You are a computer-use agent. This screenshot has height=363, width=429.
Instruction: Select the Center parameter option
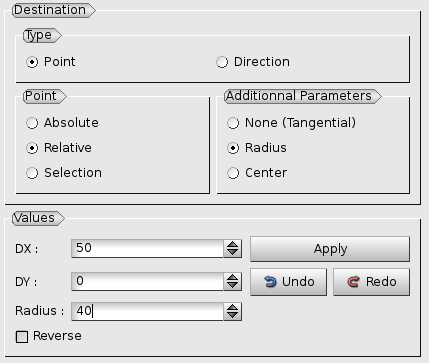pyautogui.click(x=233, y=173)
